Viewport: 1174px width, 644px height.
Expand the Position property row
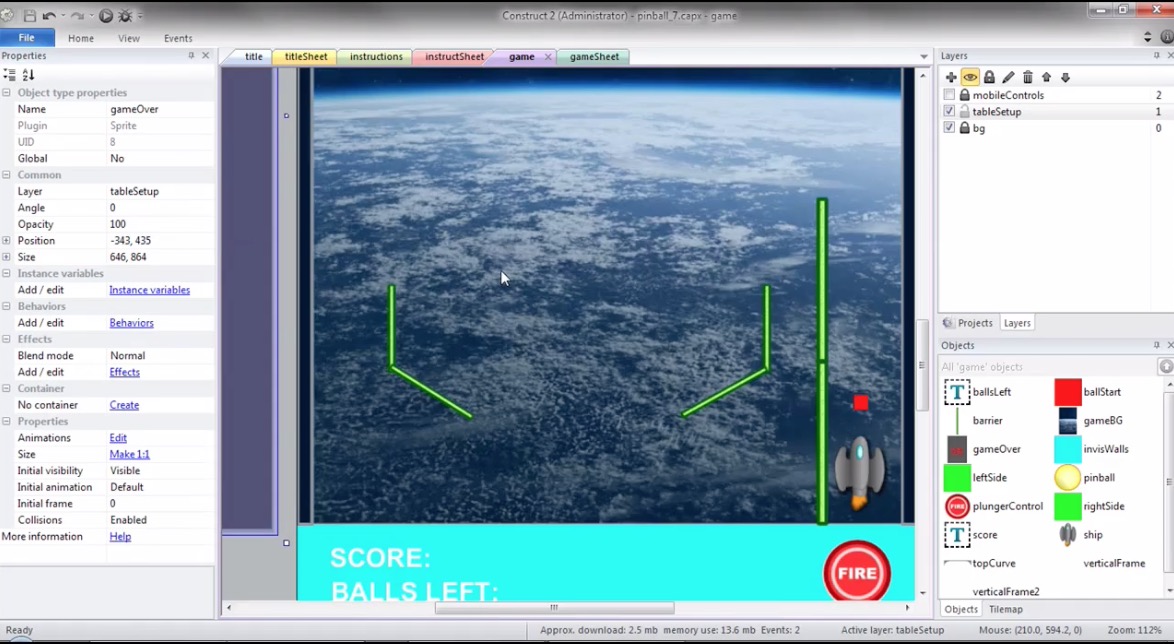[x=6, y=241]
